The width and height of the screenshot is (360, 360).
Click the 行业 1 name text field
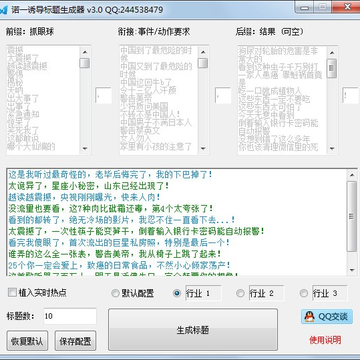click(203, 293)
